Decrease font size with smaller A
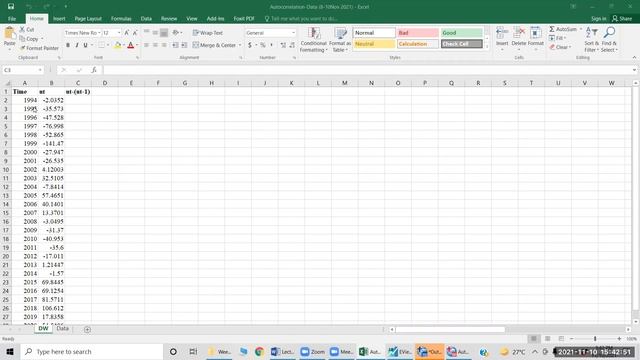Viewport: 640px width, 360px height. click(x=135, y=33)
